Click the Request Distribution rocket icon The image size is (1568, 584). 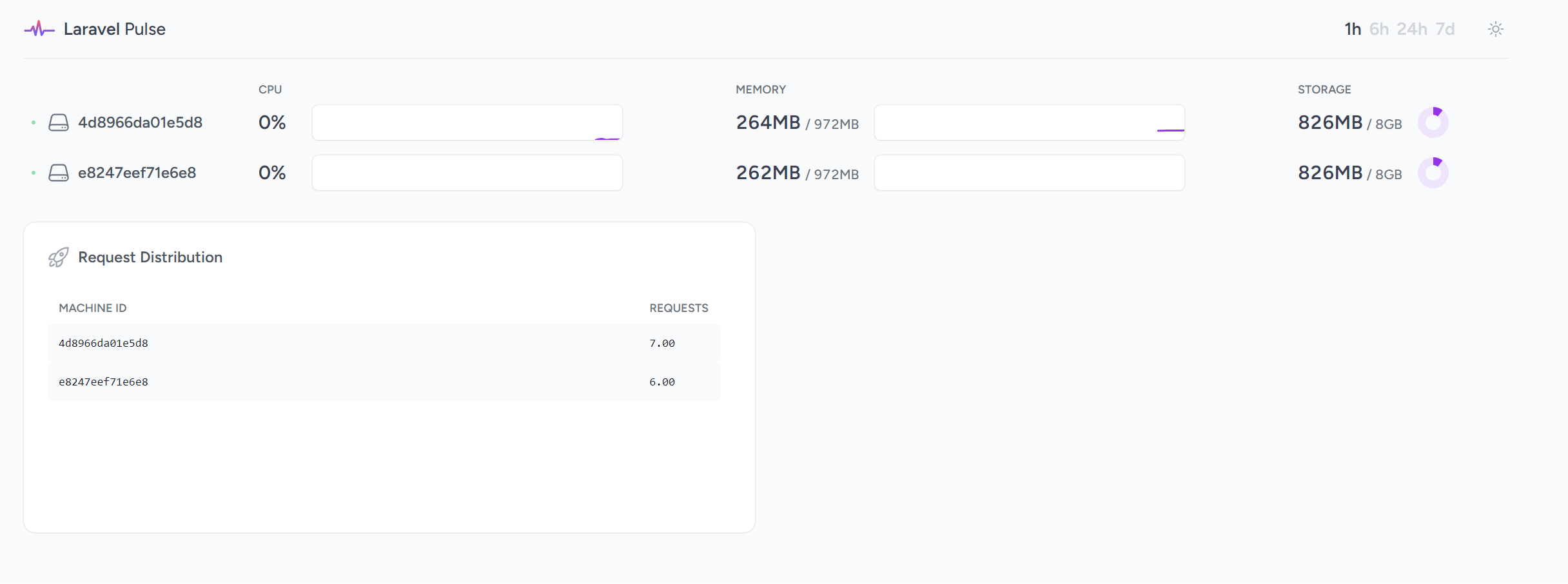click(x=58, y=257)
